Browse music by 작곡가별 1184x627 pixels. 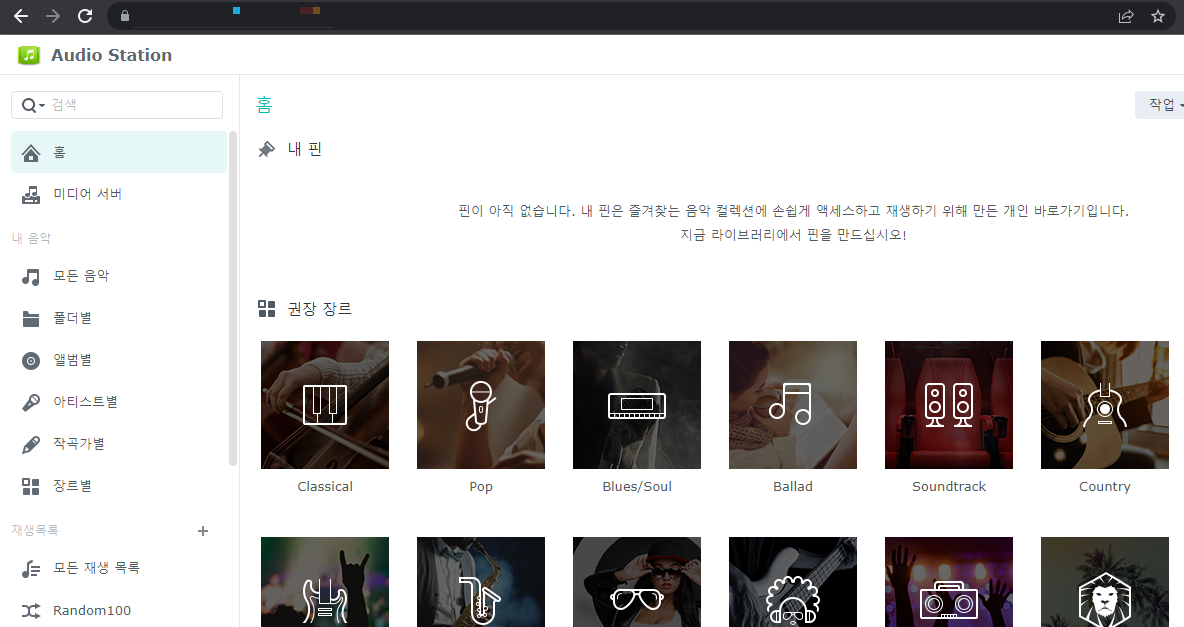pyautogui.click(x=119, y=444)
